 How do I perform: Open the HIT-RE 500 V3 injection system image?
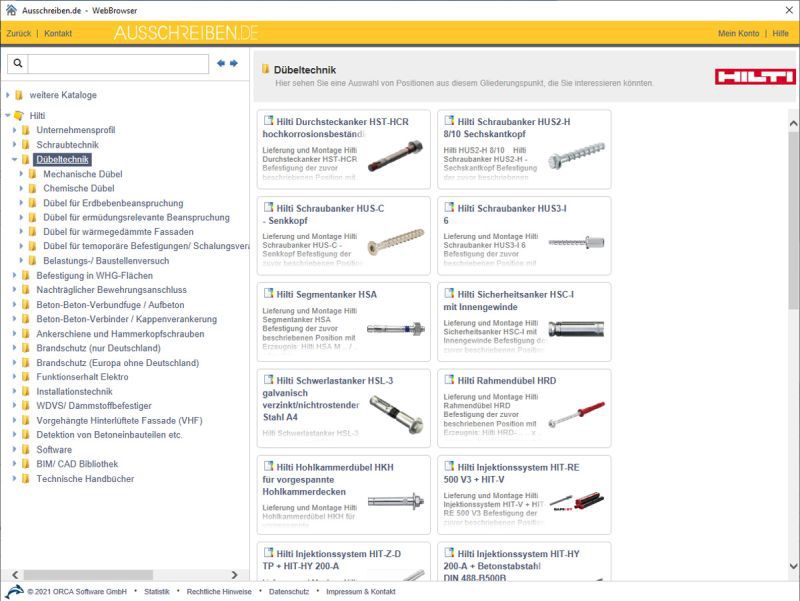577,502
